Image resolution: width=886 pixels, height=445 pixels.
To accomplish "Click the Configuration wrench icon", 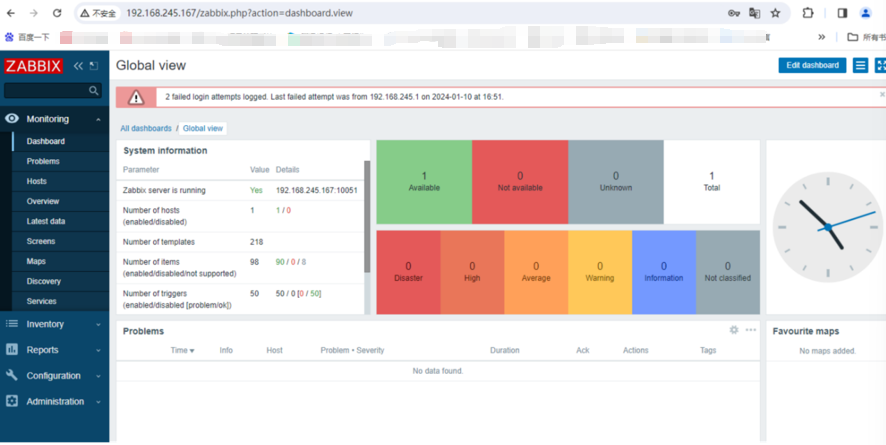I will (12, 375).
